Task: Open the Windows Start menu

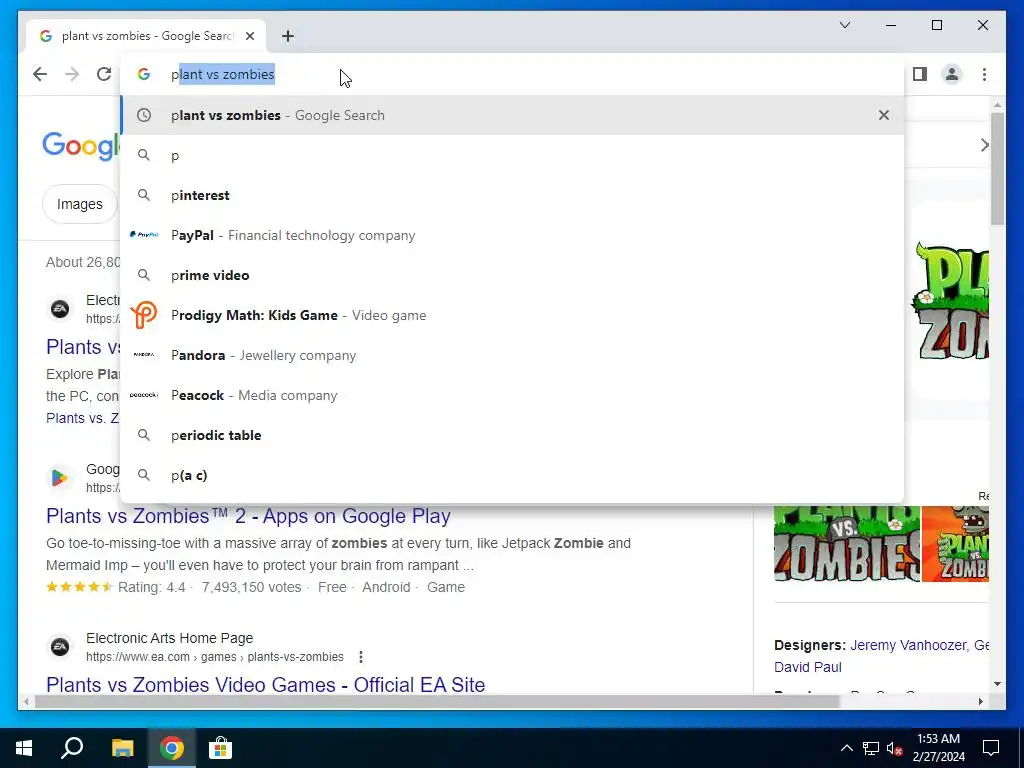Action: (x=24, y=748)
